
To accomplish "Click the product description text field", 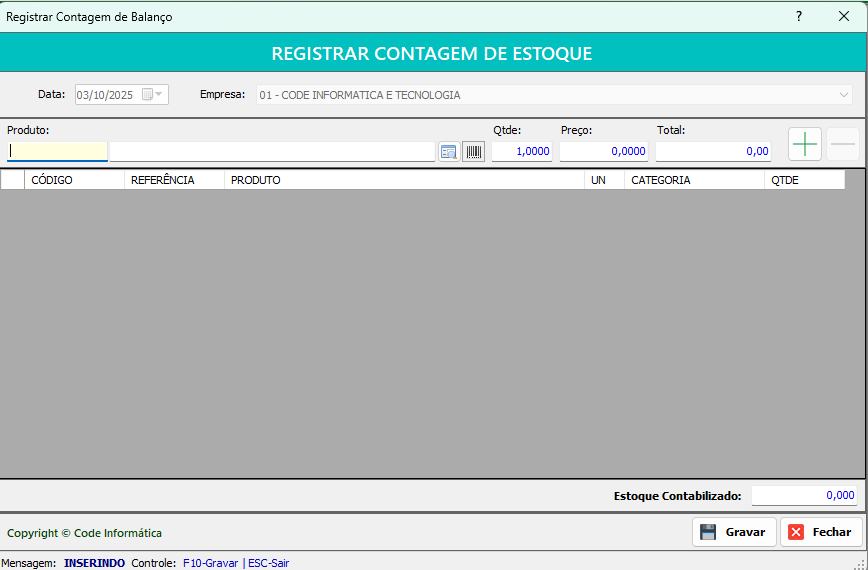I will pyautogui.click(x=272, y=151).
